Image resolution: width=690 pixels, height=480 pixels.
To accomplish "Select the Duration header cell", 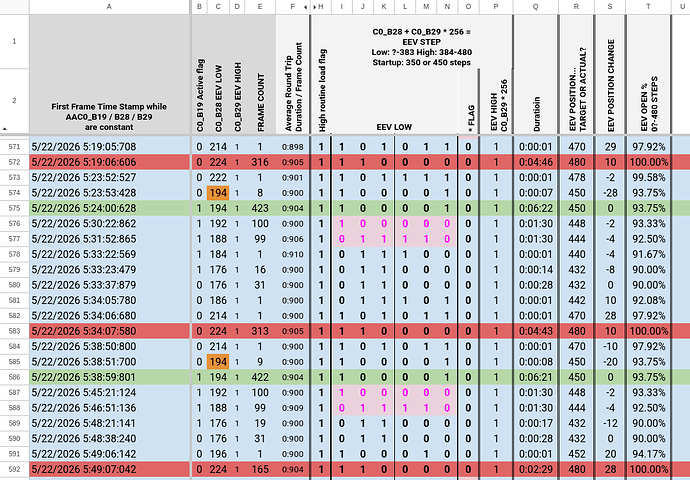I will [536, 74].
